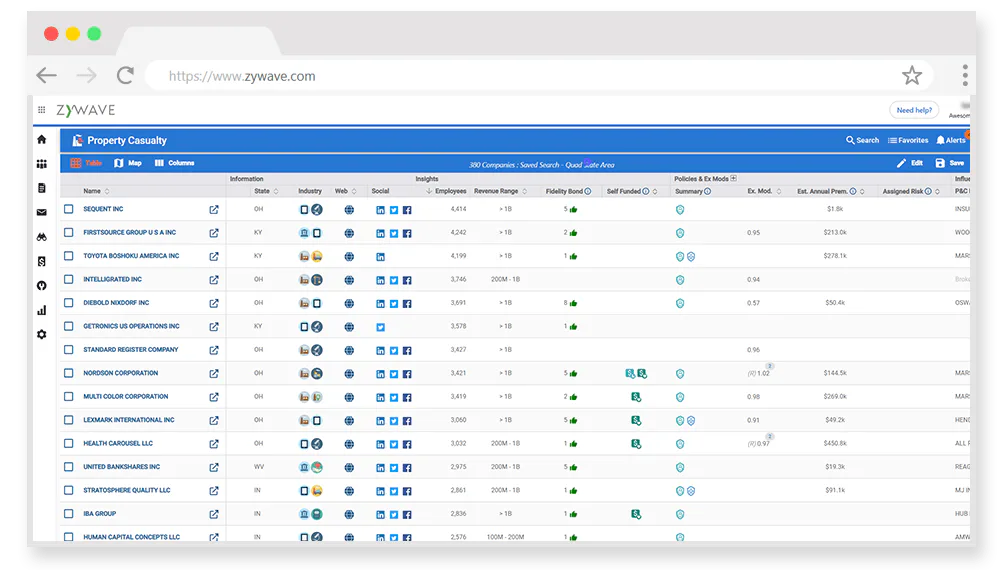Reload the page in the browser

click(125, 76)
